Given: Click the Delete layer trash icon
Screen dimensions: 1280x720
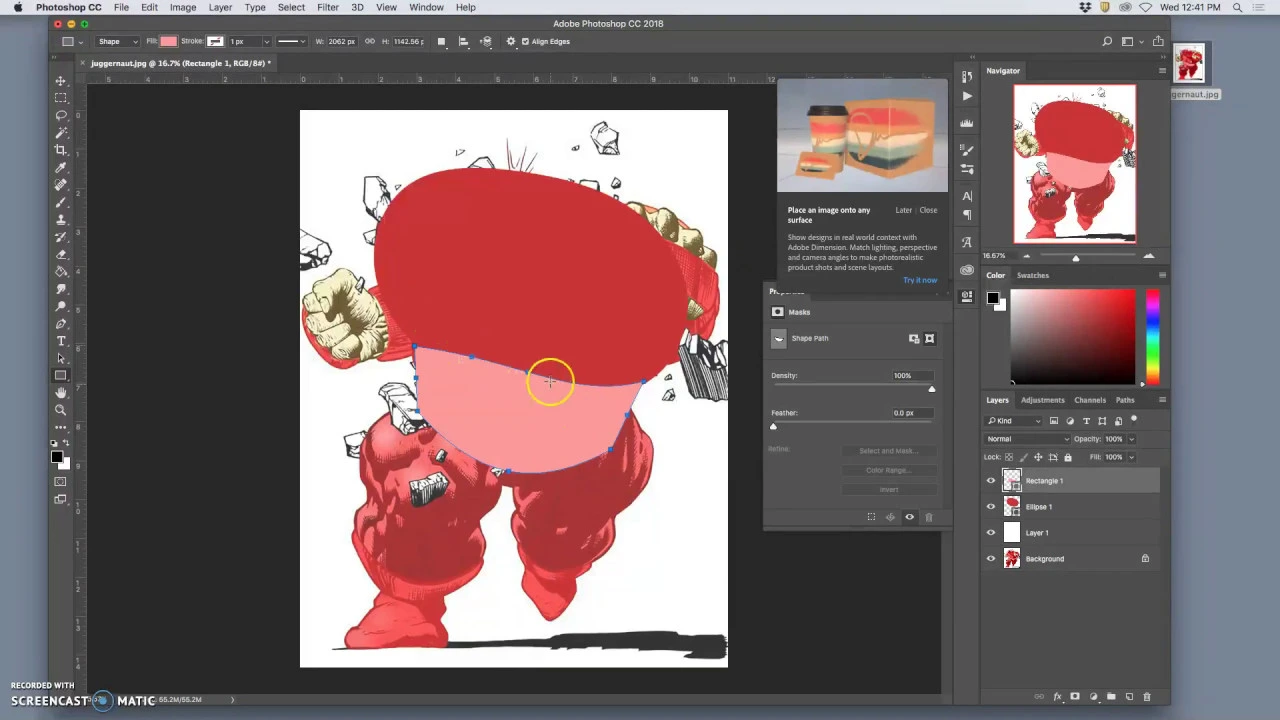Looking at the screenshot, I should click(1147, 697).
